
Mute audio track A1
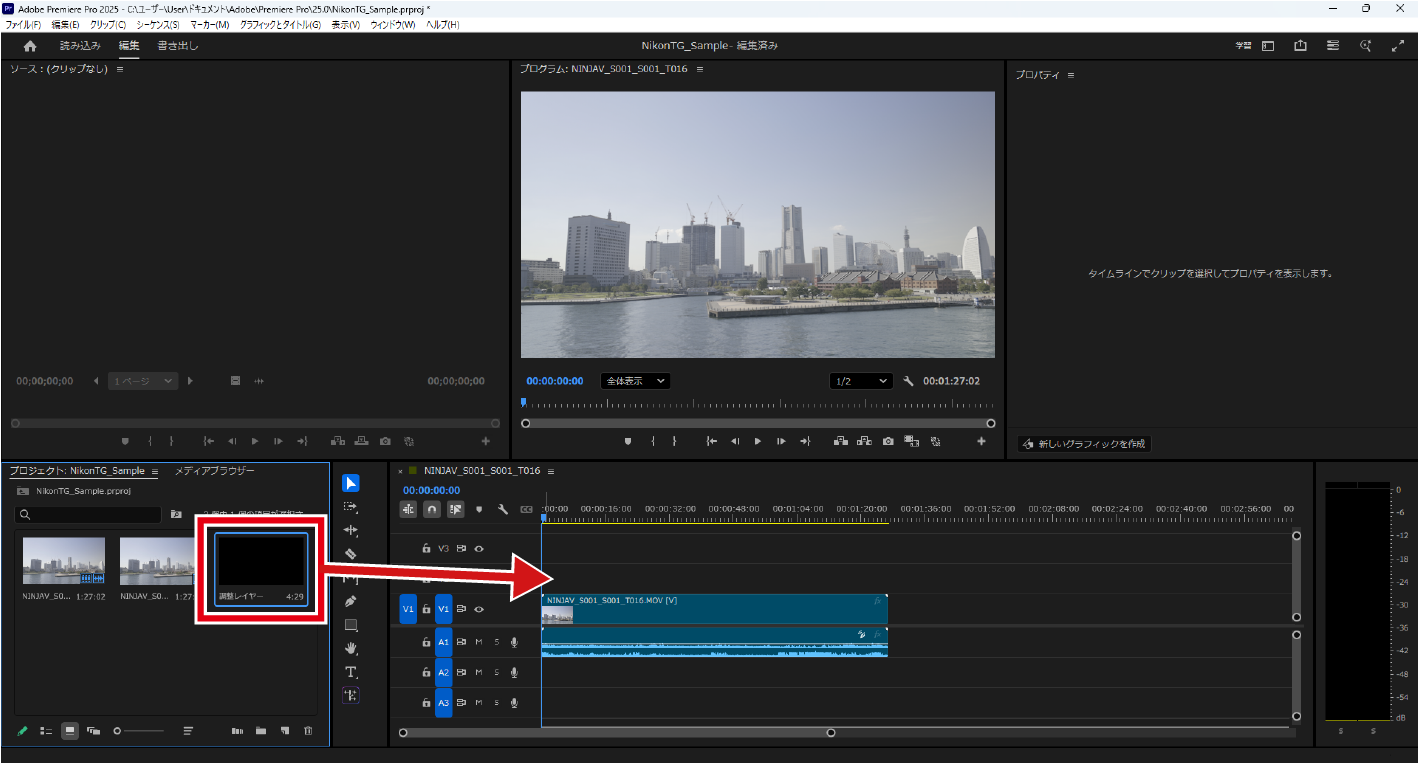coord(479,642)
